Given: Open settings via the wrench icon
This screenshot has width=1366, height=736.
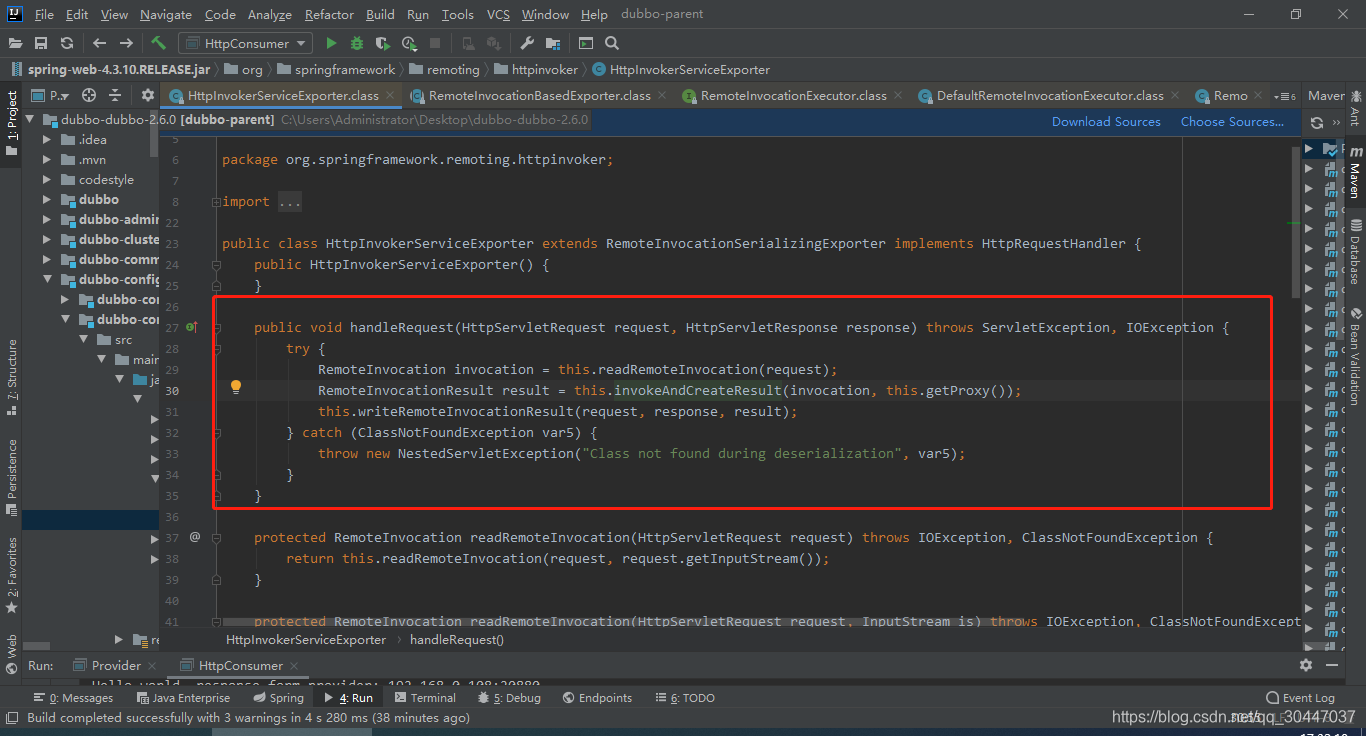Looking at the screenshot, I should 527,43.
